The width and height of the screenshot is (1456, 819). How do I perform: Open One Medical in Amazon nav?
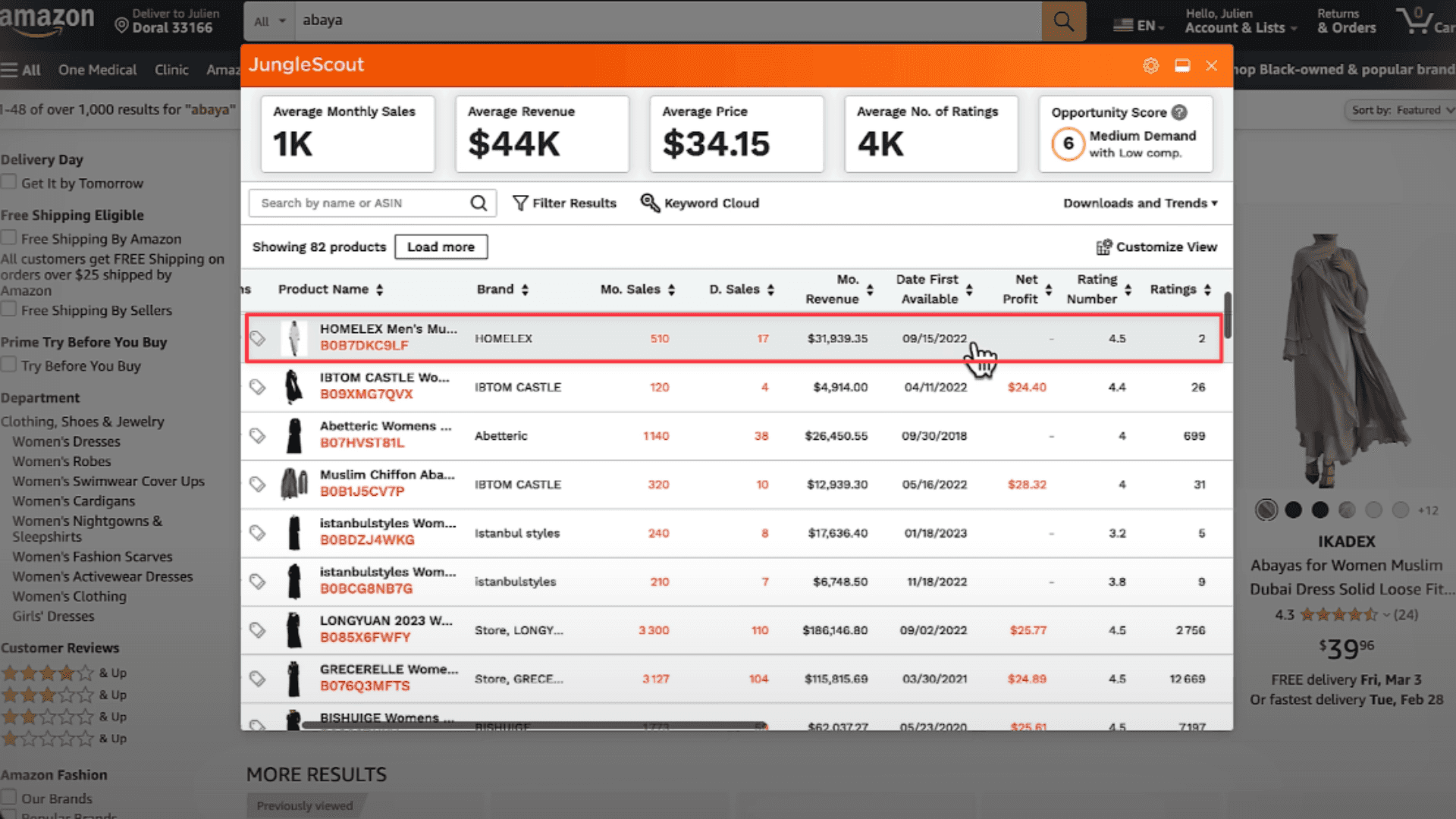pos(97,70)
